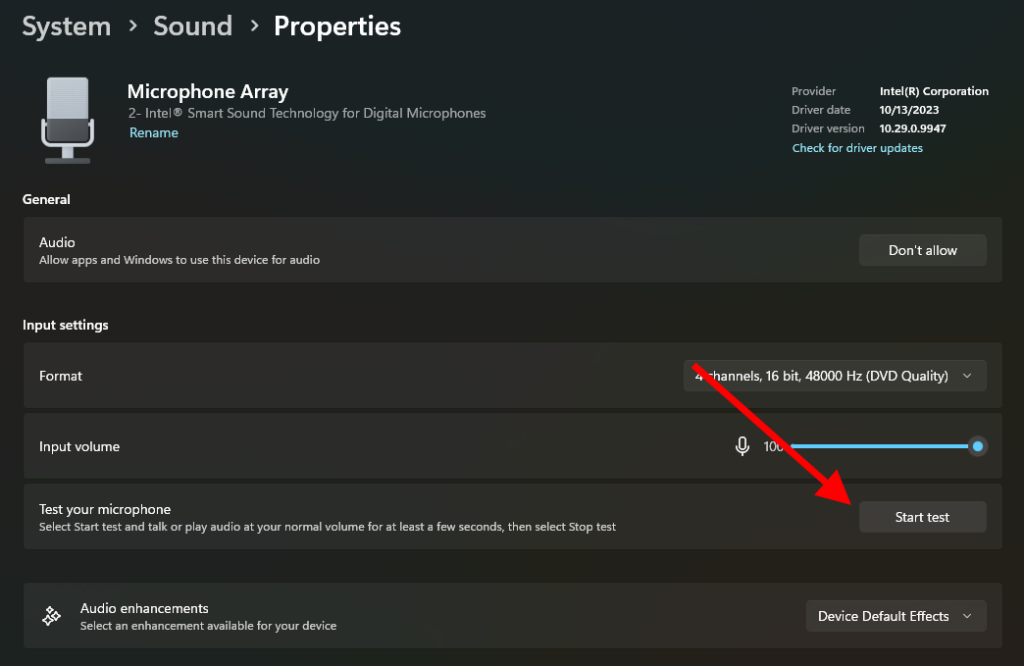Click the Audio enhancements sparkle icon
Viewport: 1024px width, 666px height.
point(52,616)
